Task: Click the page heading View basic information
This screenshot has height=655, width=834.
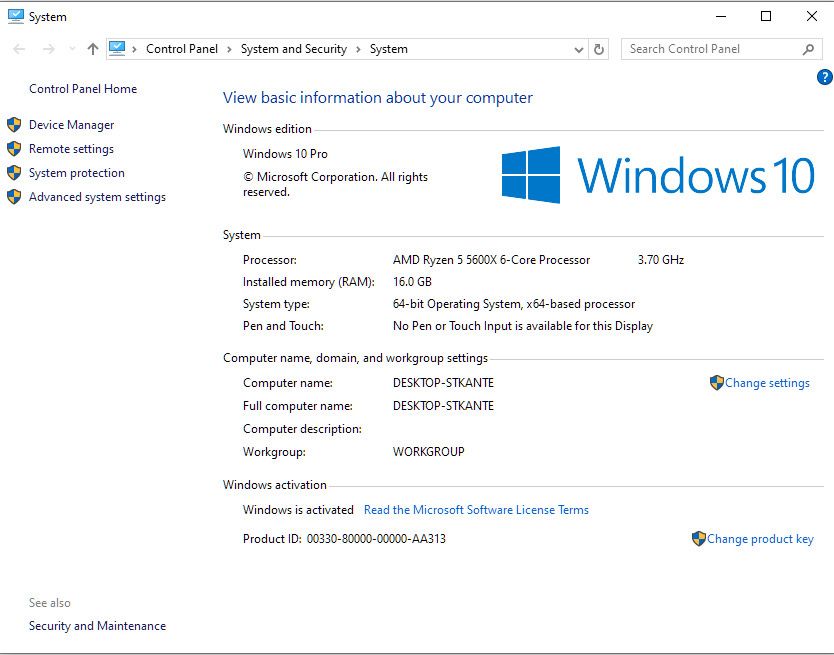Action: (378, 98)
